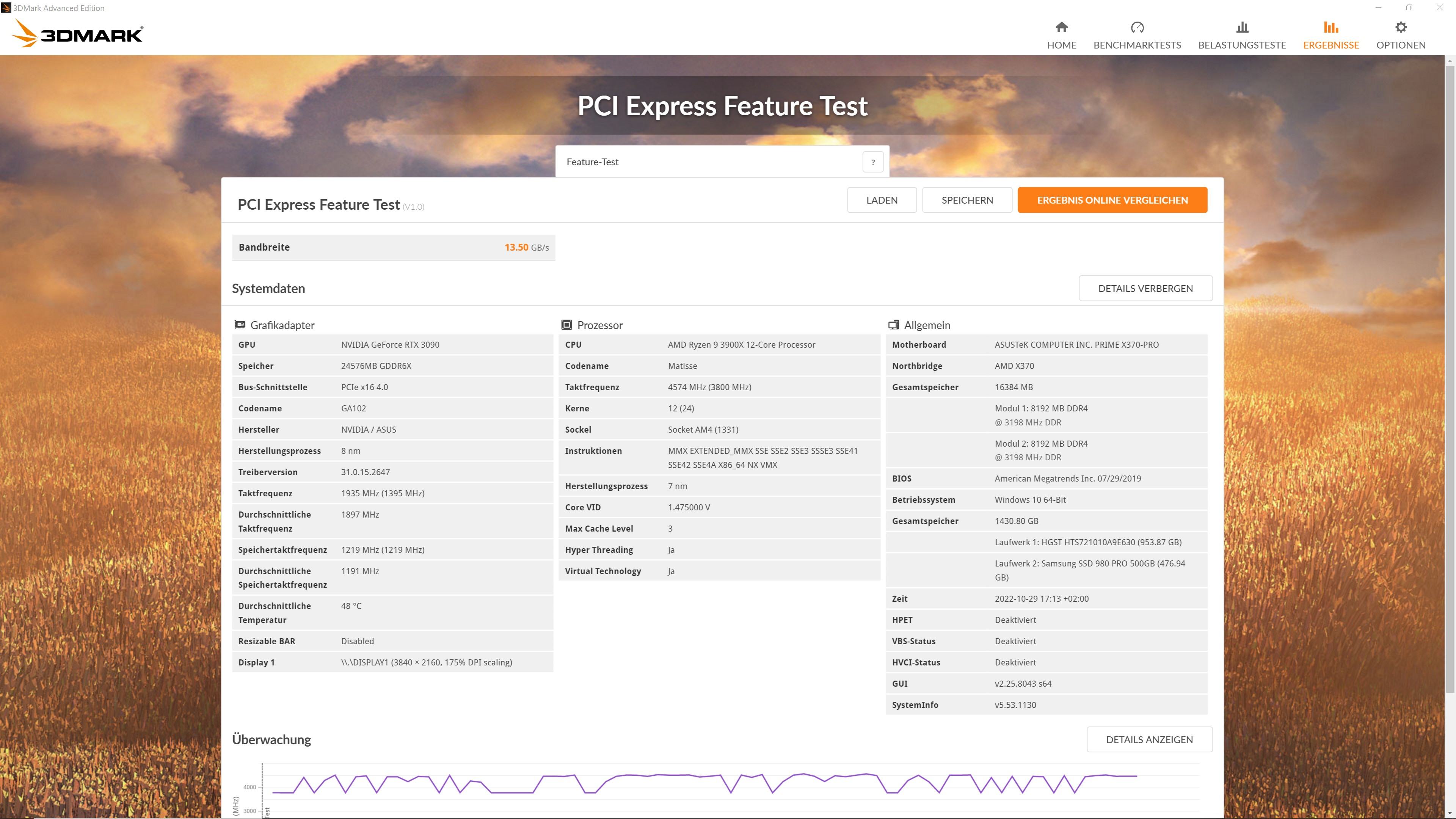Click the Matisse codename value

pos(682,366)
